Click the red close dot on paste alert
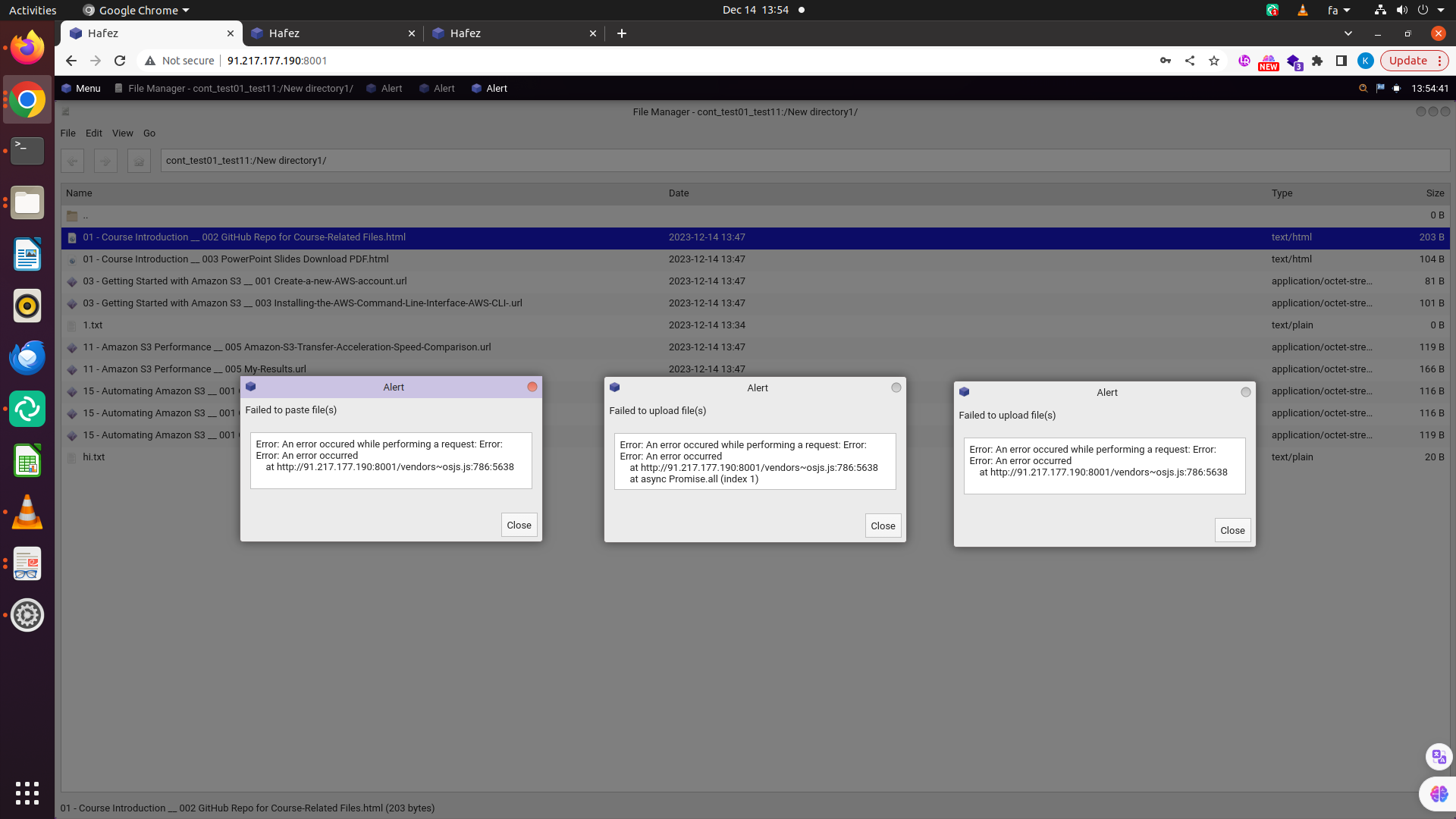The width and height of the screenshot is (1456, 819). coord(532,387)
